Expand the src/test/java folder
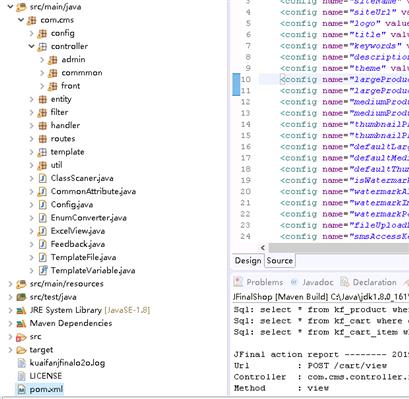Image resolution: width=409 pixels, height=399 pixels. (x=10, y=297)
